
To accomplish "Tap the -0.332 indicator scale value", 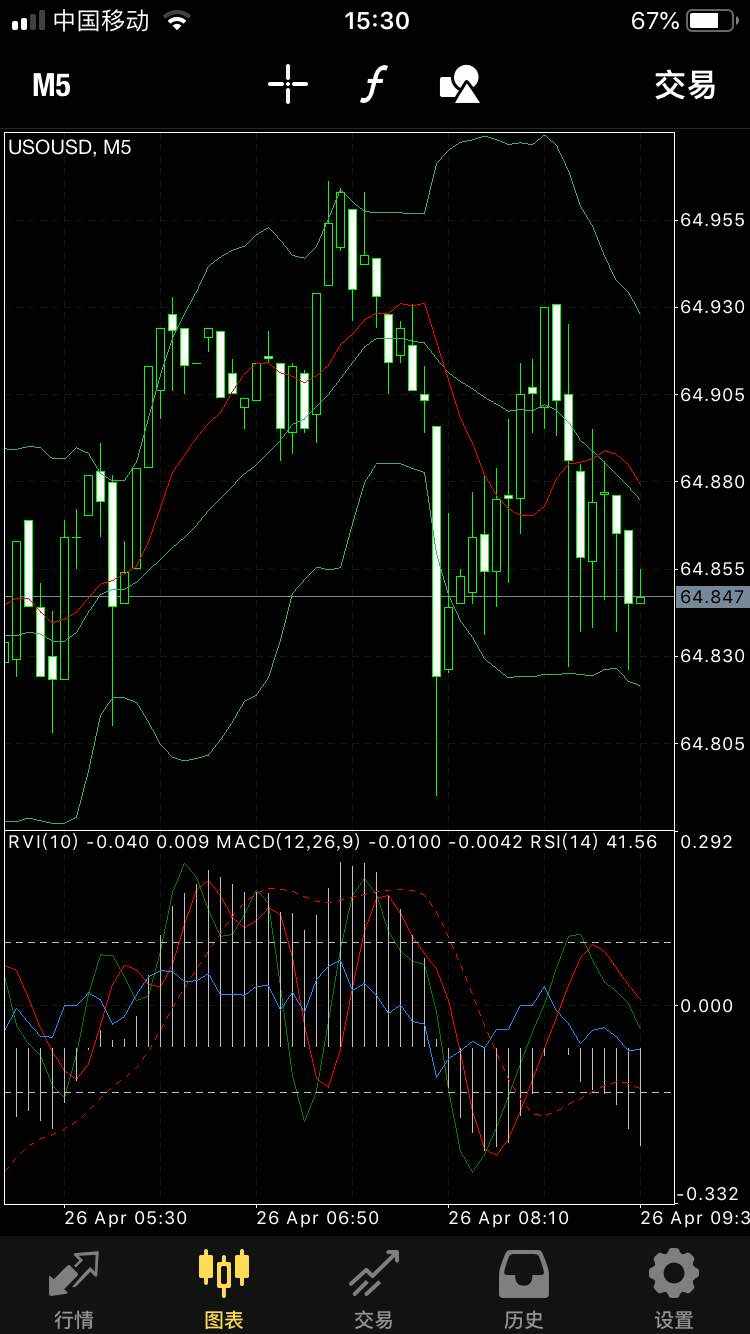I will pos(707,1194).
